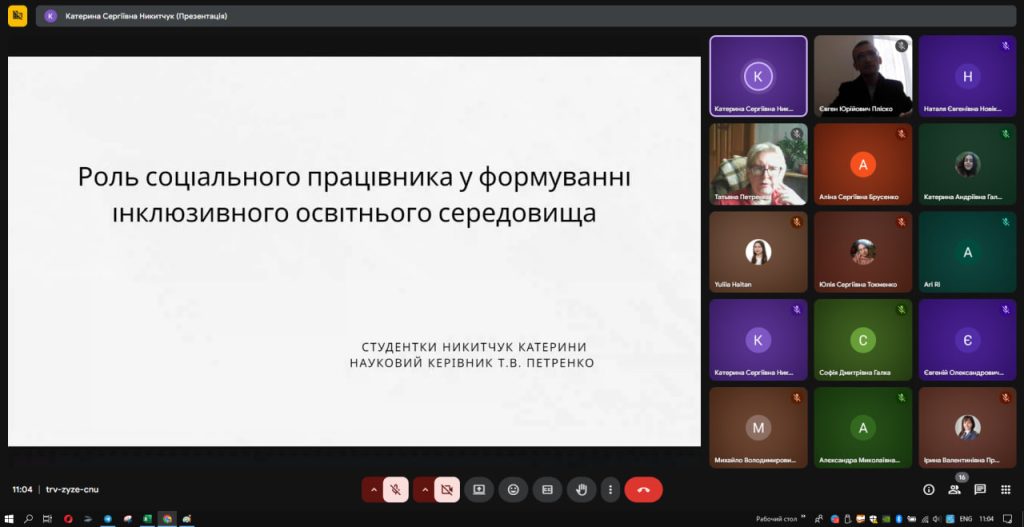
Task: Show the participants people panel
Action: [954, 490]
